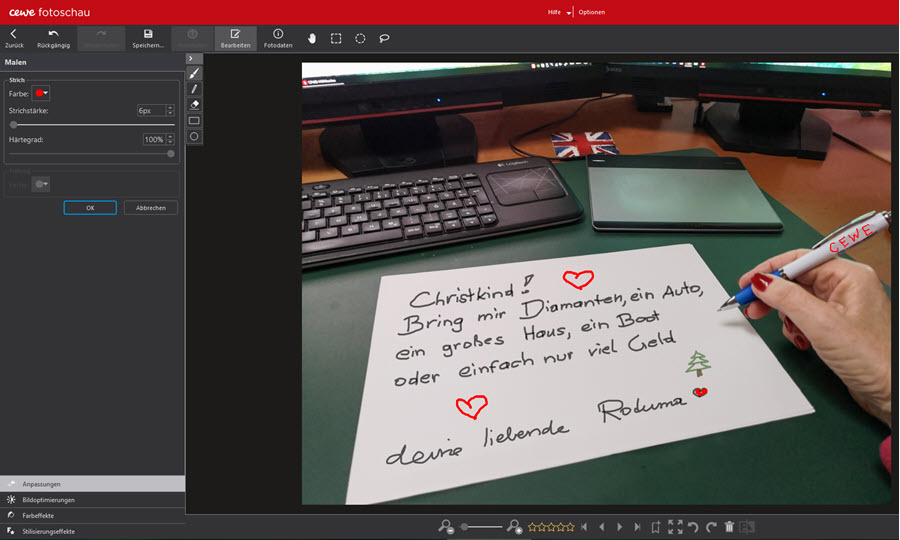Expand the tool strip chevron

click(x=194, y=59)
